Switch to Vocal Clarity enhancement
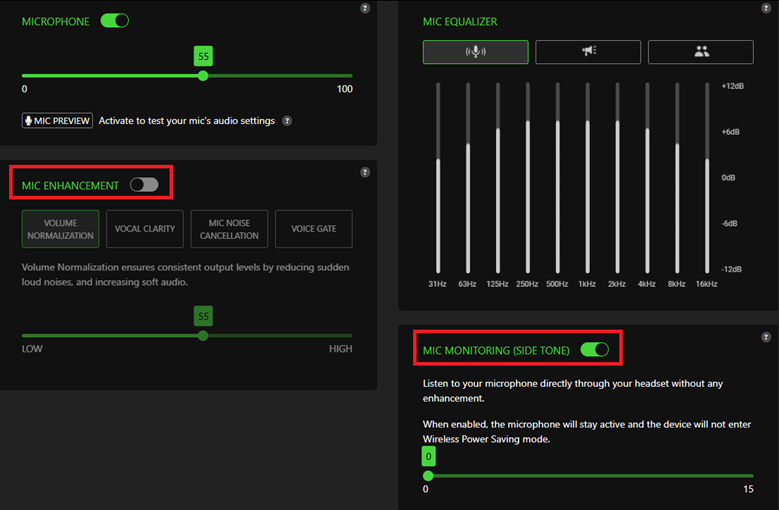The height and width of the screenshot is (510, 779). point(145,229)
